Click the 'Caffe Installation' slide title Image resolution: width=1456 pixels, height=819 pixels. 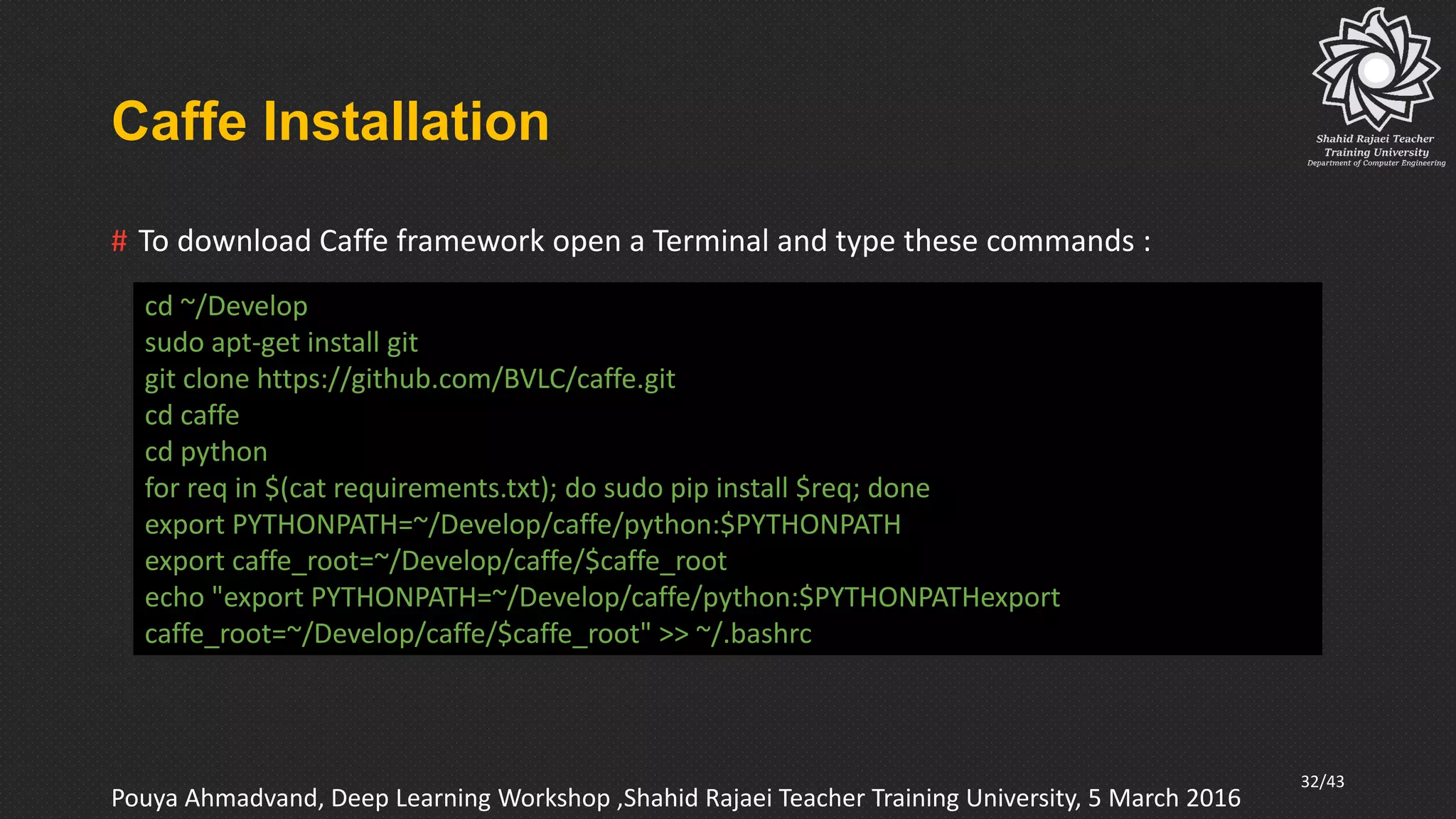click(331, 122)
